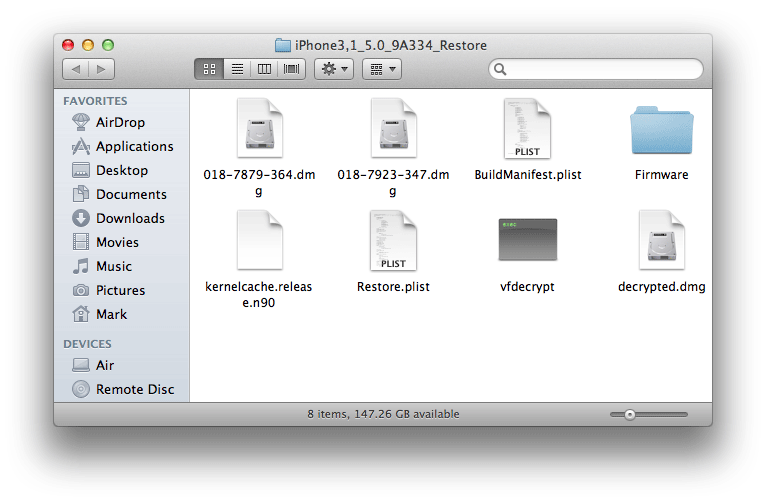Select the 018-7879-364.dmg file
The image size is (765, 500).
(259, 130)
